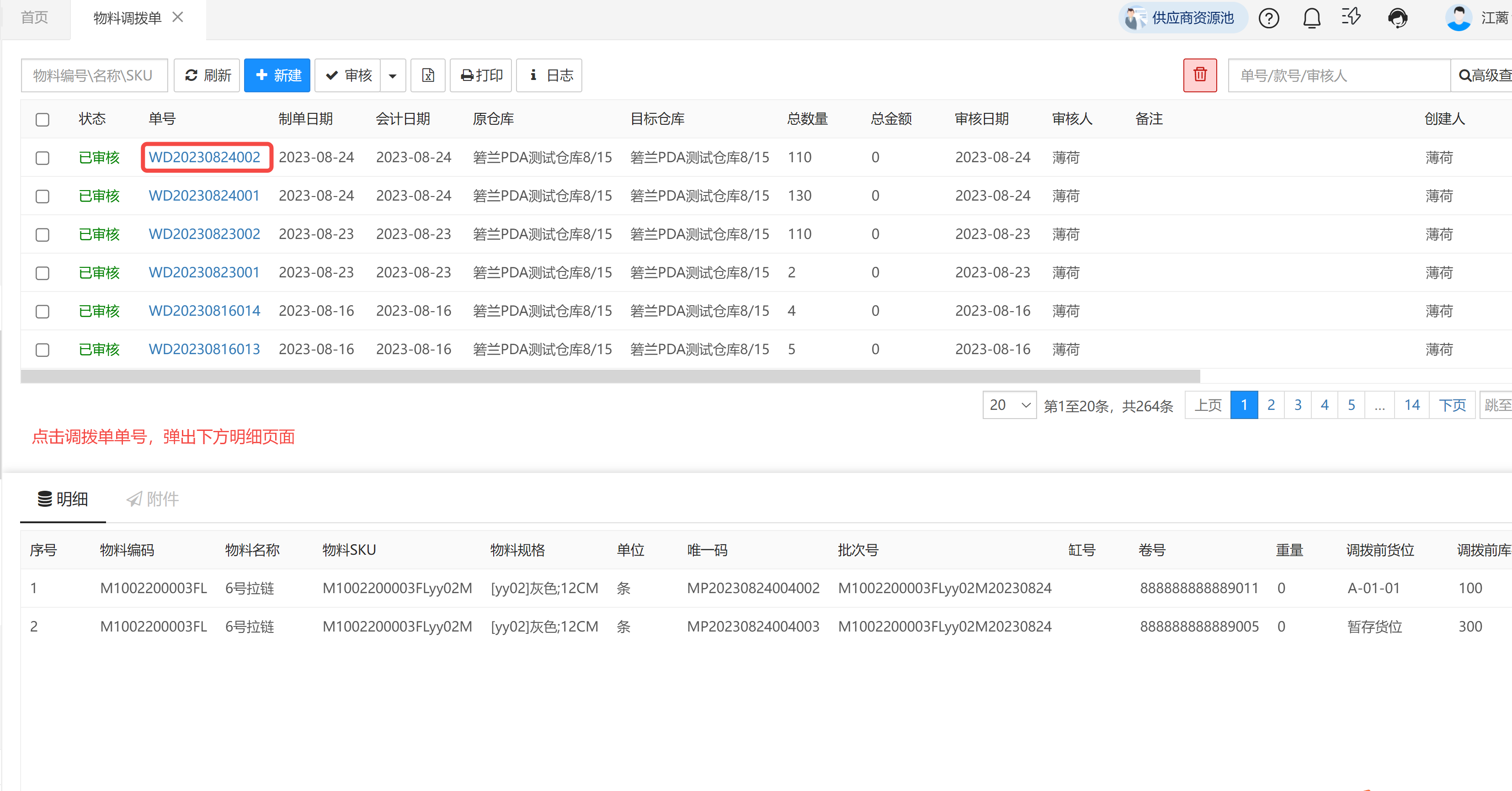1512x791 pixels.
Task: Check the row for WD20230824001
Action: [x=42, y=196]
